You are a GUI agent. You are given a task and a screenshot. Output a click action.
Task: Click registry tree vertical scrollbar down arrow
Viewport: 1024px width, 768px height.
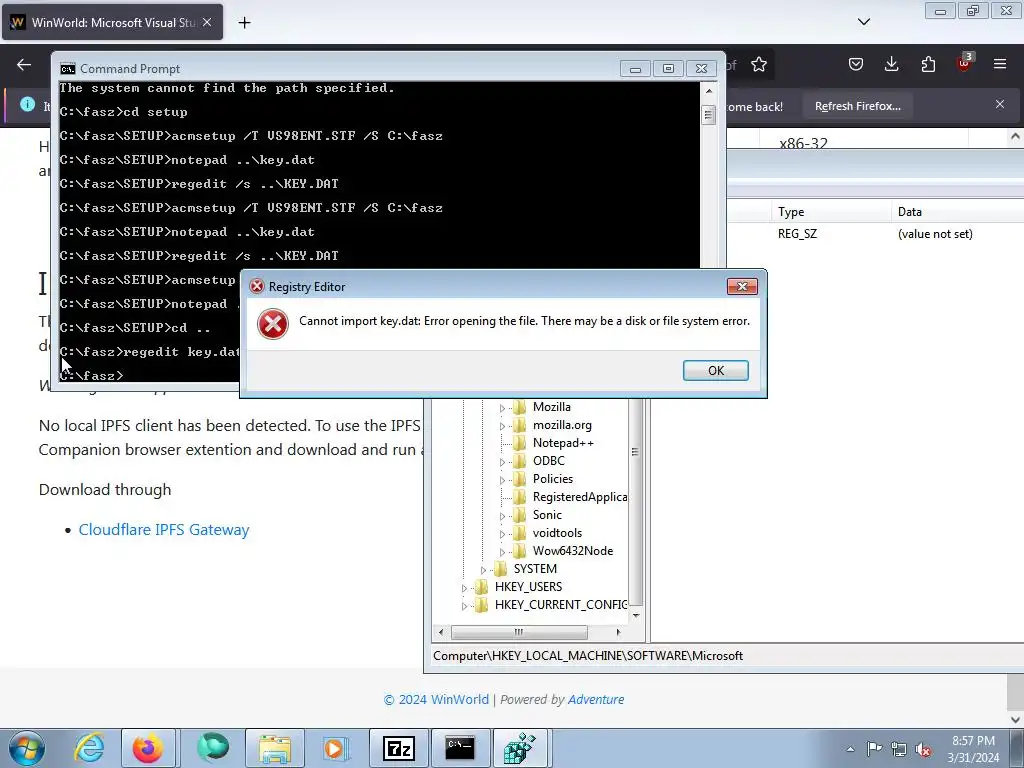(x=636, y=615)
